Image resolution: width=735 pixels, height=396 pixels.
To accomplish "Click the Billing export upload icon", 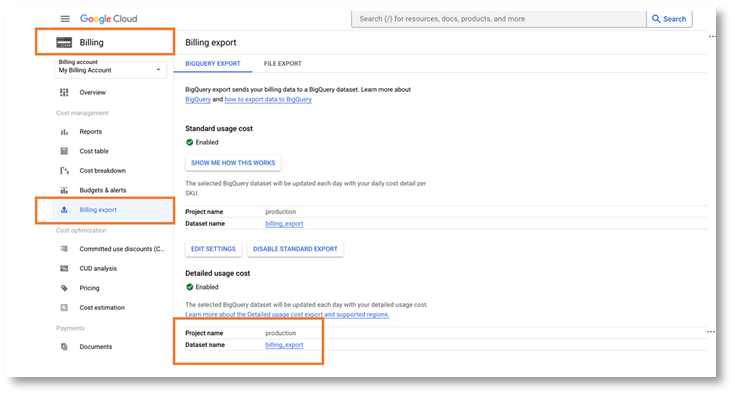I will (x=64, y=210).
